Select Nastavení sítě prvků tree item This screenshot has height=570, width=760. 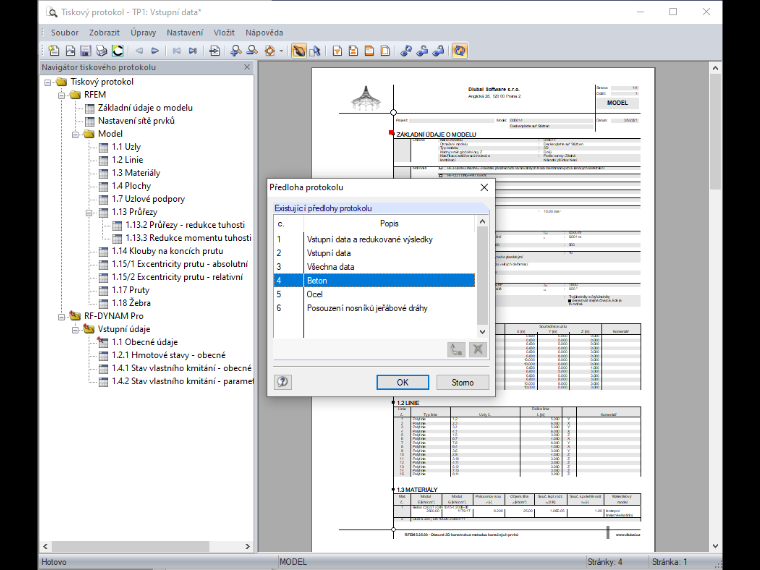(136, 121)
